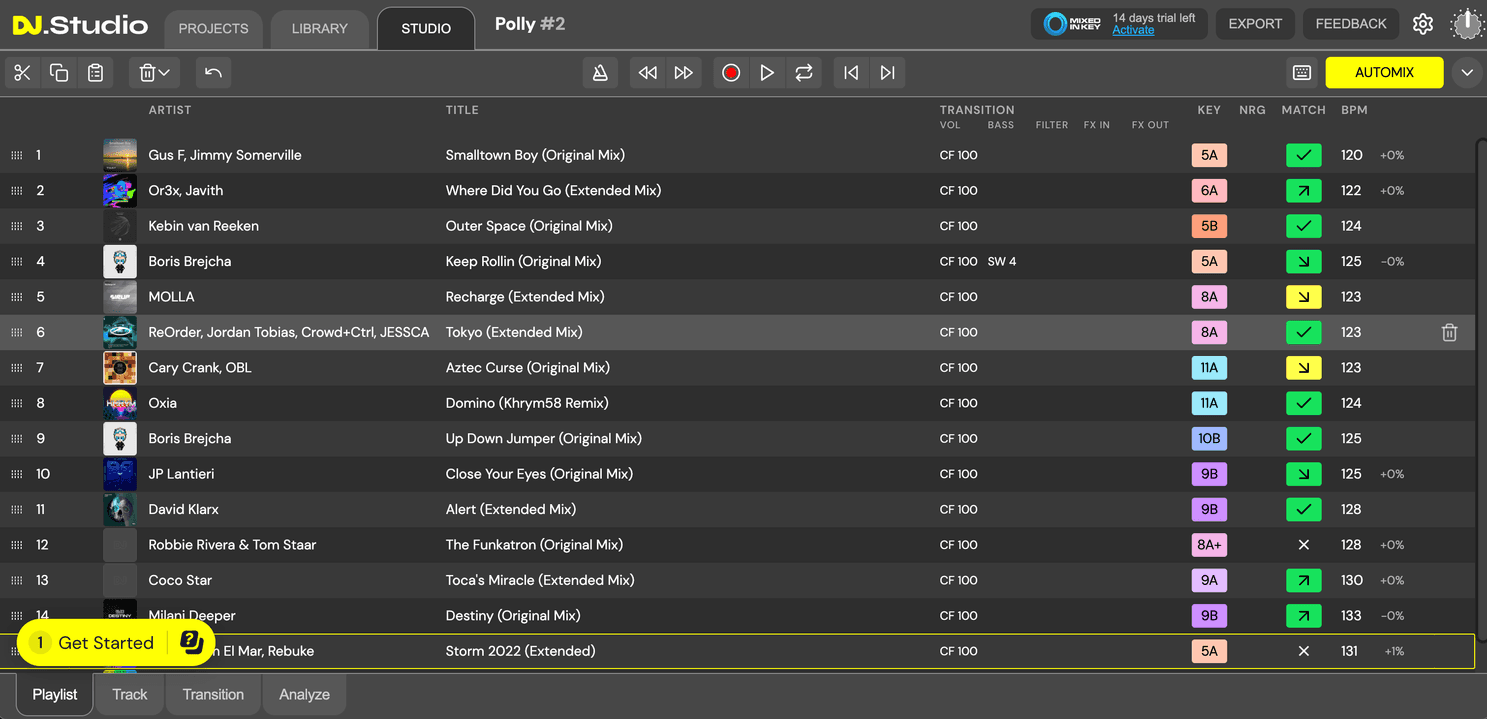Open settings gear icon

coord(1423,24)
